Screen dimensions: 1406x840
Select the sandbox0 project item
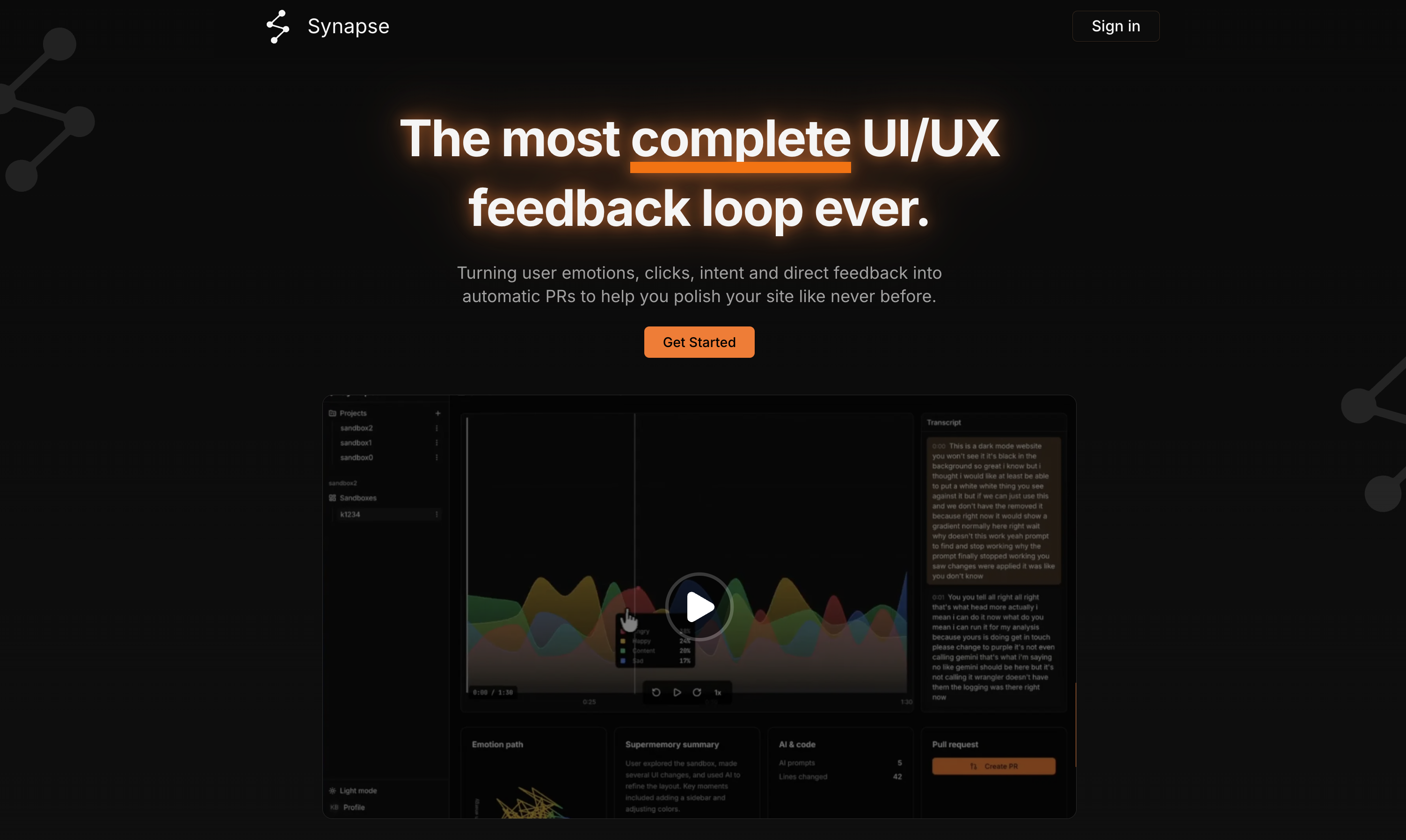357,457
